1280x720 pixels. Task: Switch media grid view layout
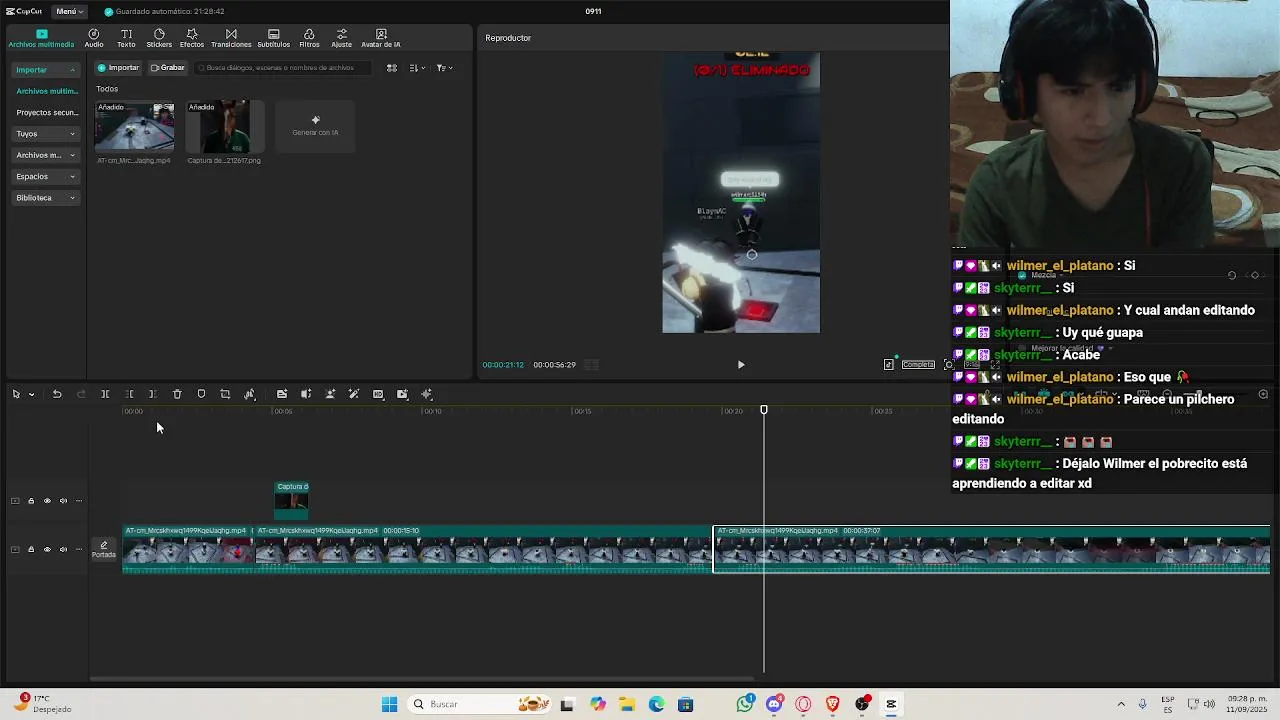392,68
